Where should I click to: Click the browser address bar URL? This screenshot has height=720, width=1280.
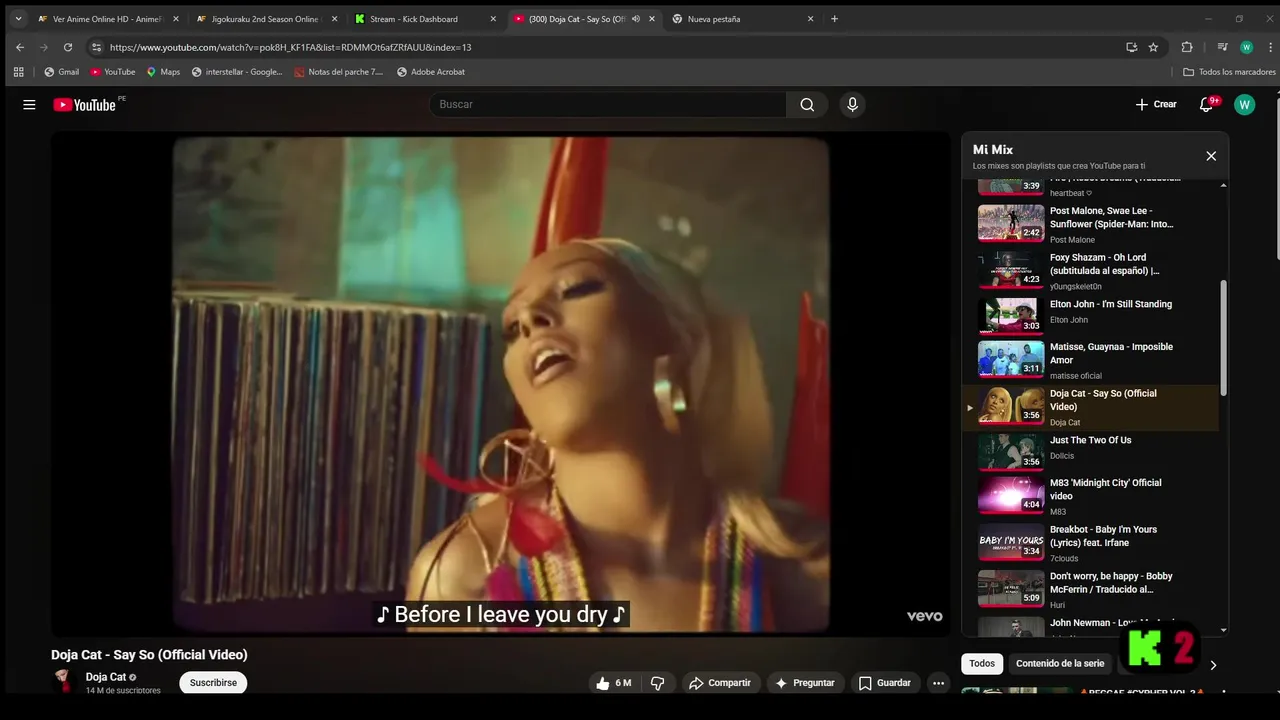click(290, 47)
